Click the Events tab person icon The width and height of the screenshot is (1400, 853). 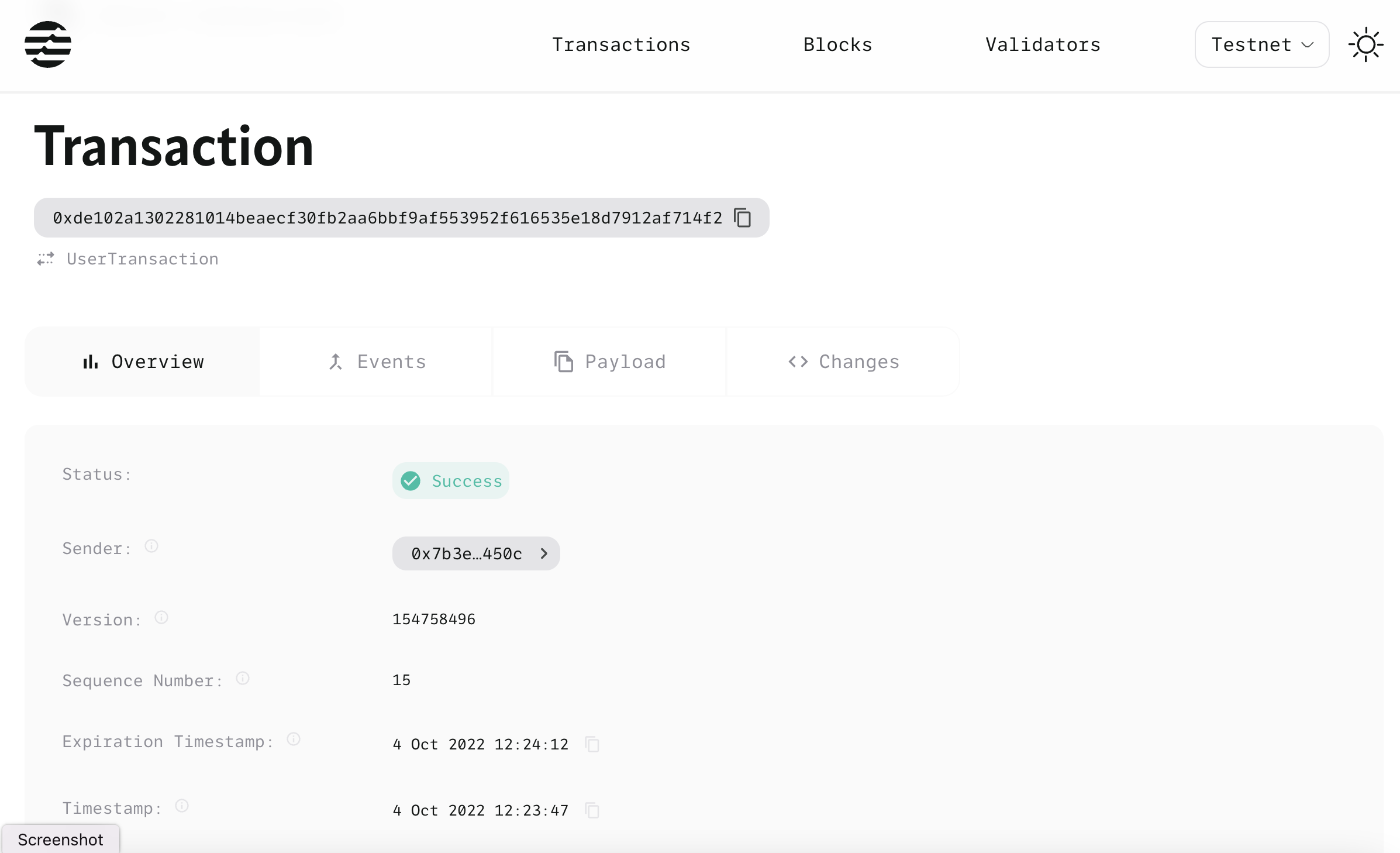(x=336, y=361)
